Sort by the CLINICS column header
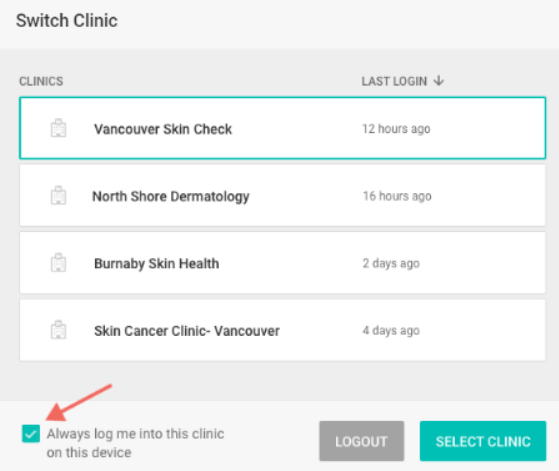 [x=41, y=81]
